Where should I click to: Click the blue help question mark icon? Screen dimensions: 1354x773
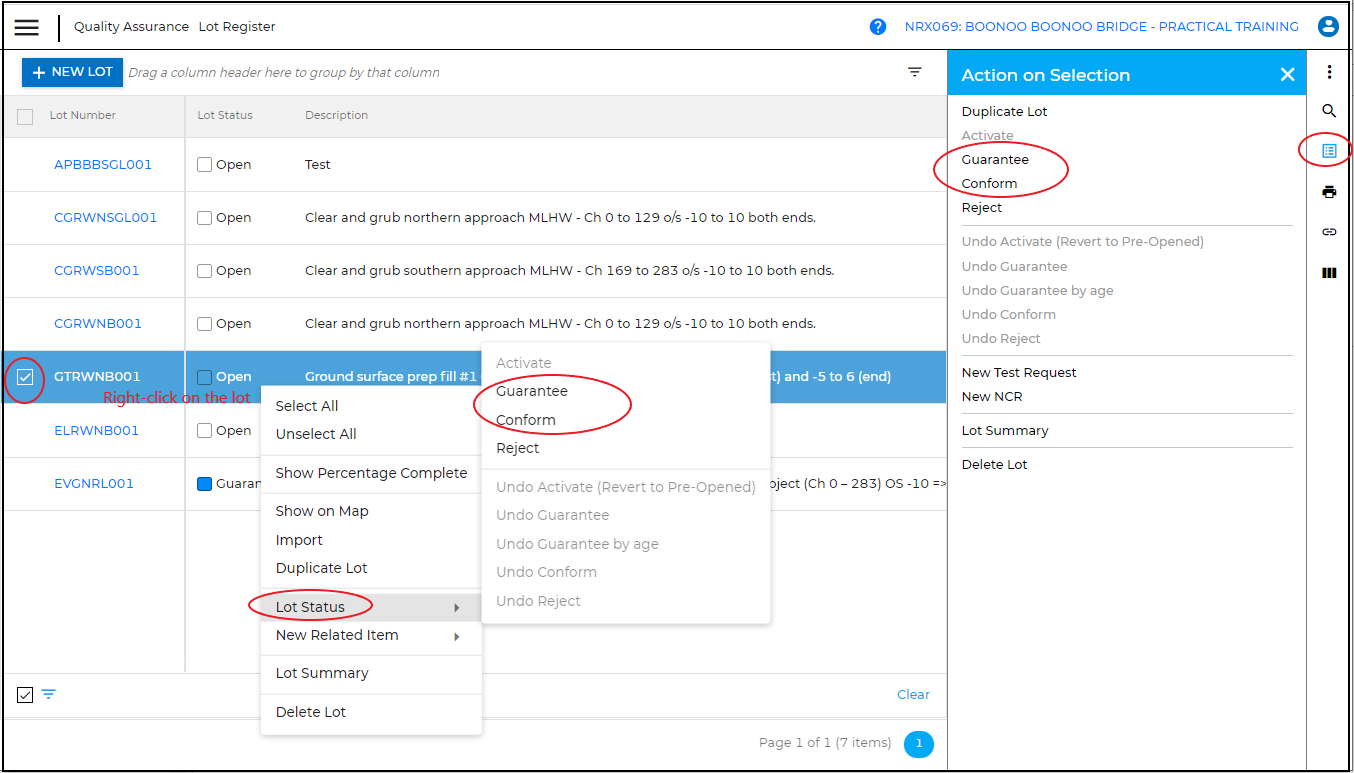[878, 27]
